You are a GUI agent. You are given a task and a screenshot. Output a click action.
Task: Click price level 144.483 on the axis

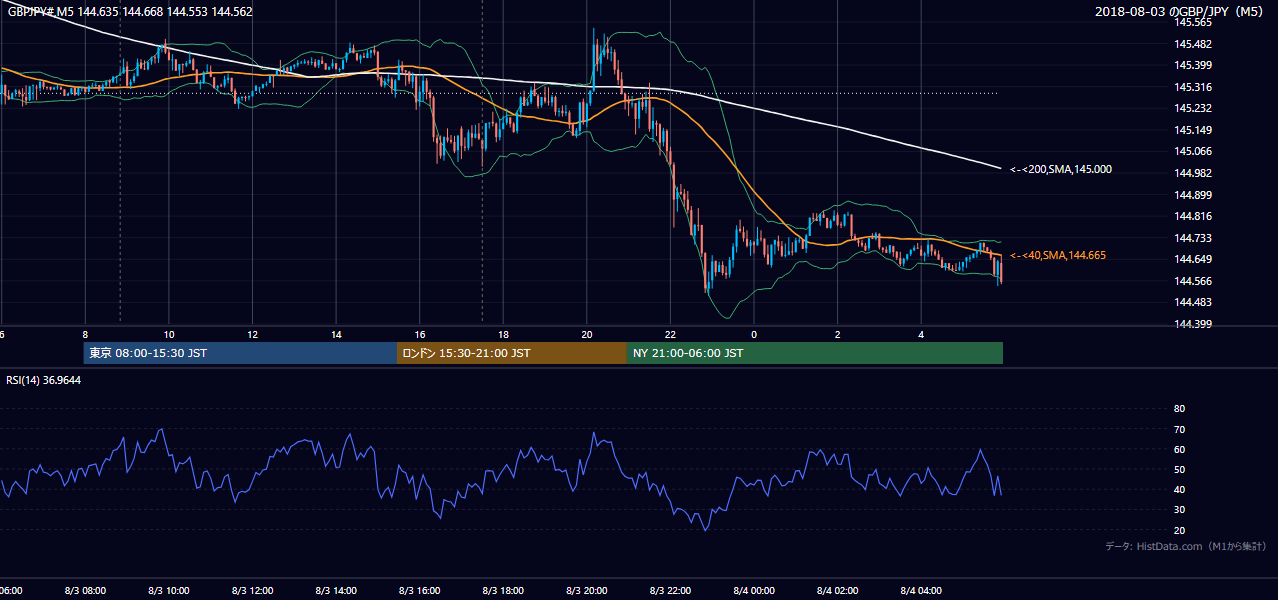tap(1192, 302)
